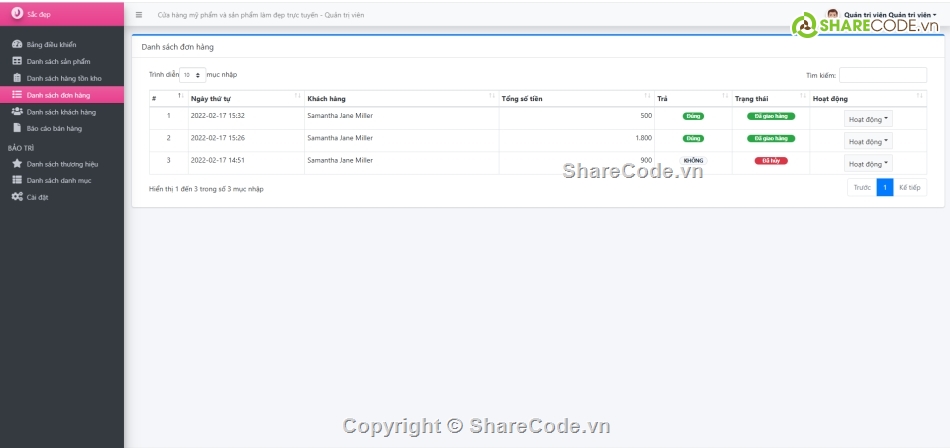This screenshot has width=950, height=448.
Task: Open Danh sách danh mục in the sidebar
Action: click(x=59, y=180)
